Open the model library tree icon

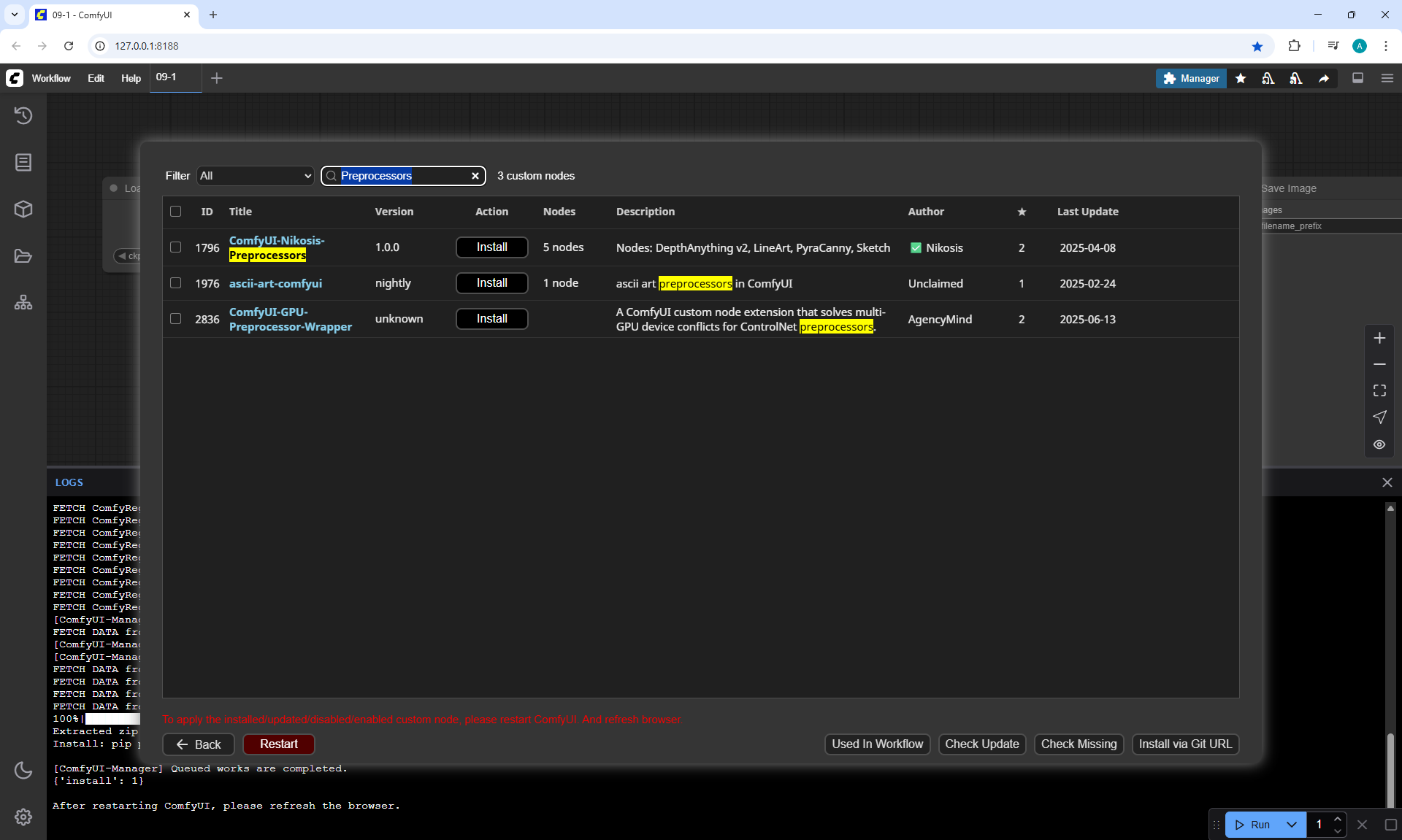(x=23, y=302)
